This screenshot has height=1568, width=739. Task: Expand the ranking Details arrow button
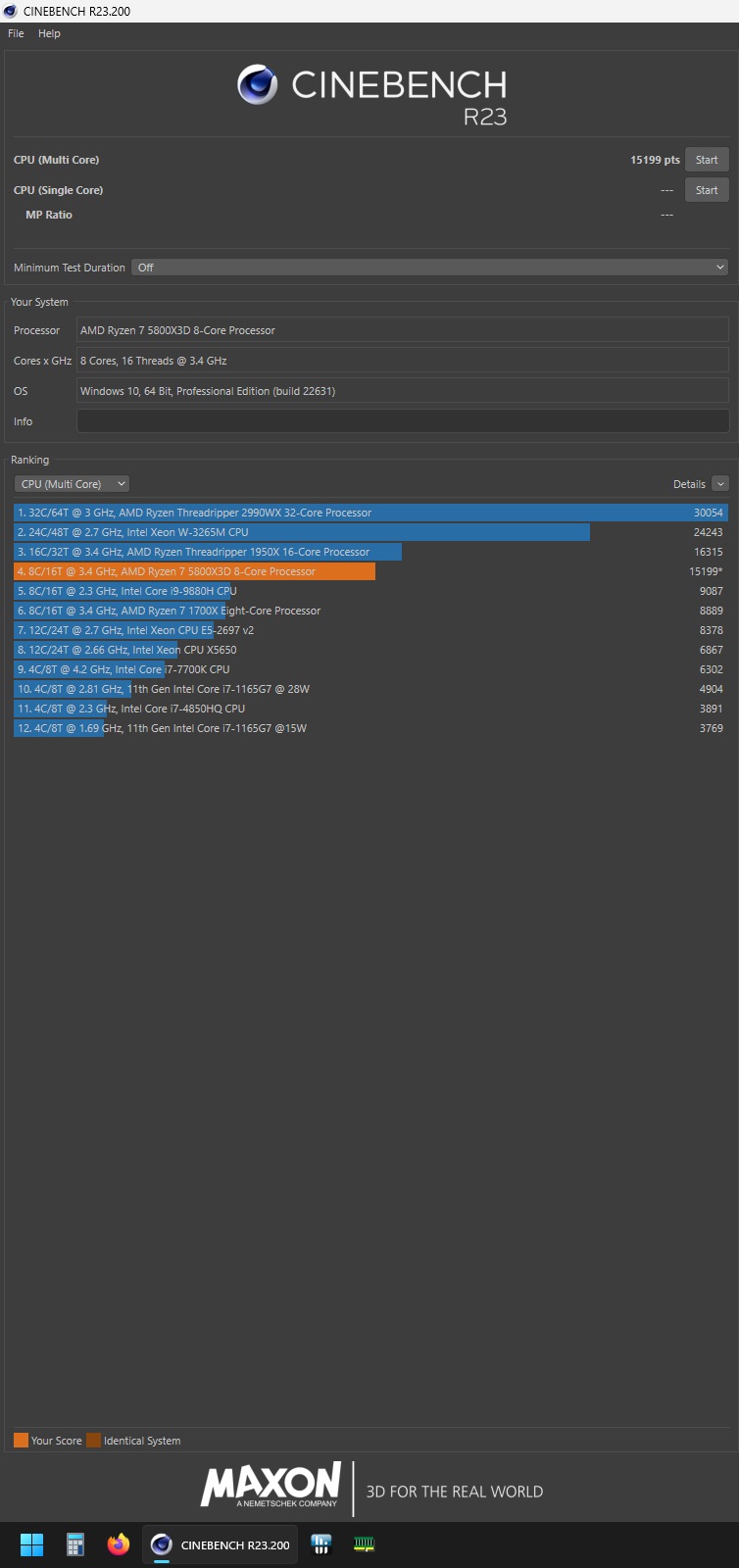(720, 484)
